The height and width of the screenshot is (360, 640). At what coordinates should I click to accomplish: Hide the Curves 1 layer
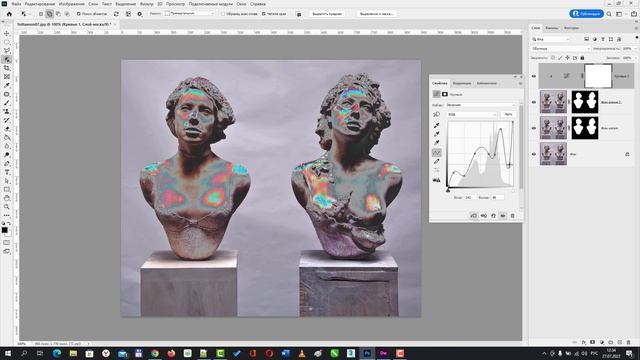tap(534, 76)
